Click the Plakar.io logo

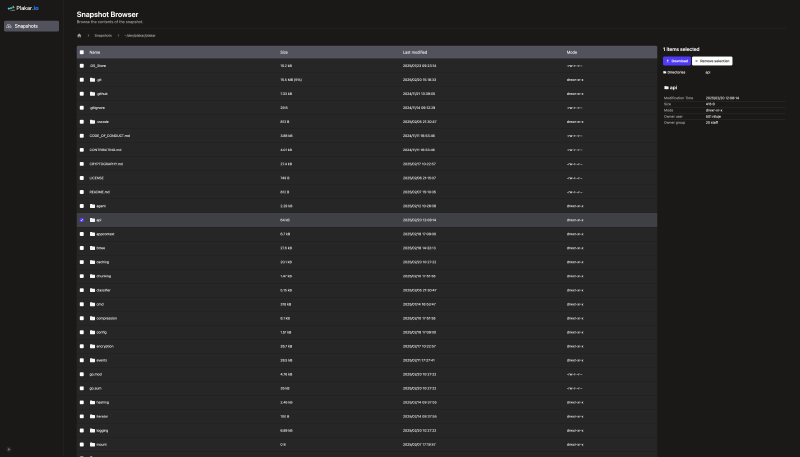(x=23, y=8)
